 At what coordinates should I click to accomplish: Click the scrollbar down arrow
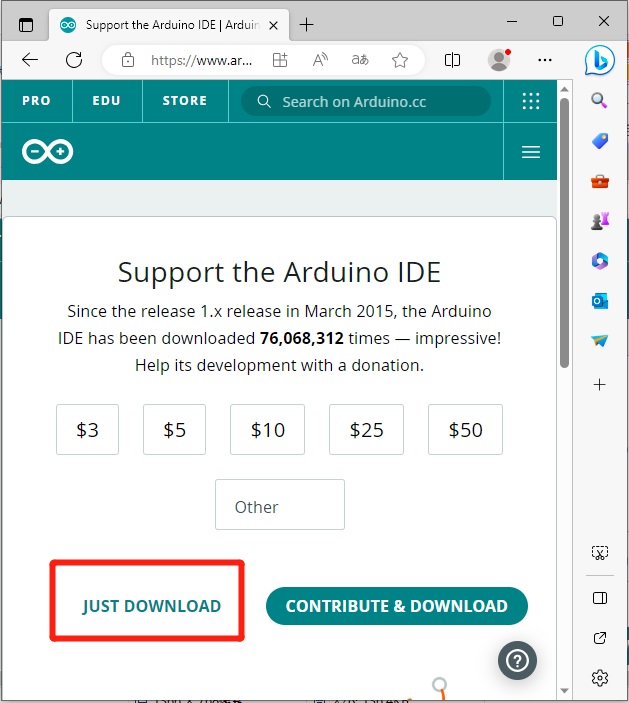(x=564, y=690)
